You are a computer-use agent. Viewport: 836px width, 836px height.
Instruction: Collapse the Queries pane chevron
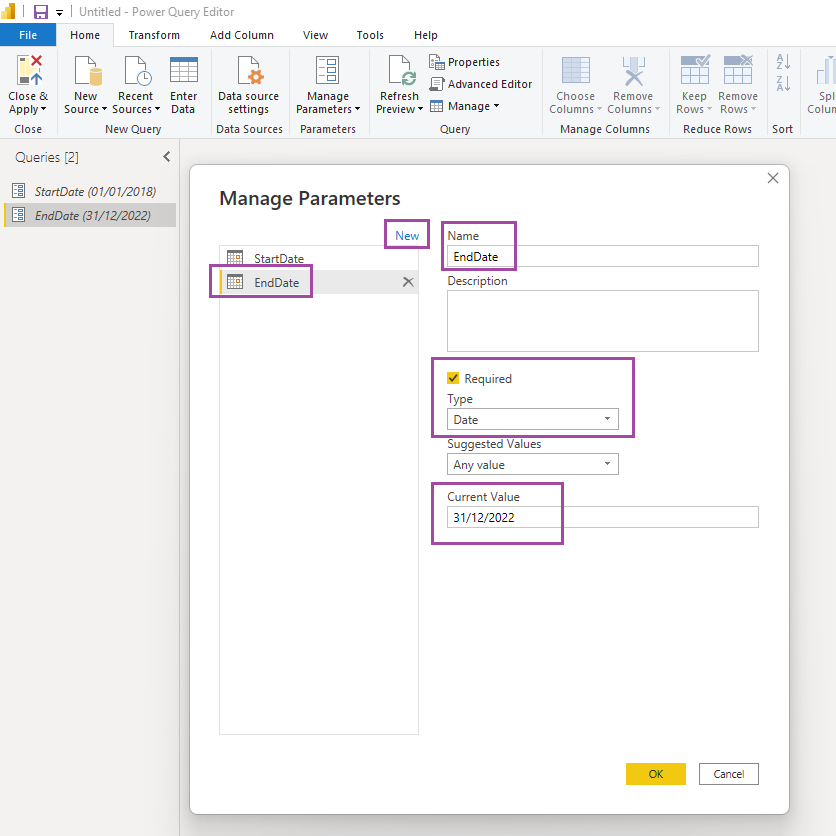[x=167, y=157]
